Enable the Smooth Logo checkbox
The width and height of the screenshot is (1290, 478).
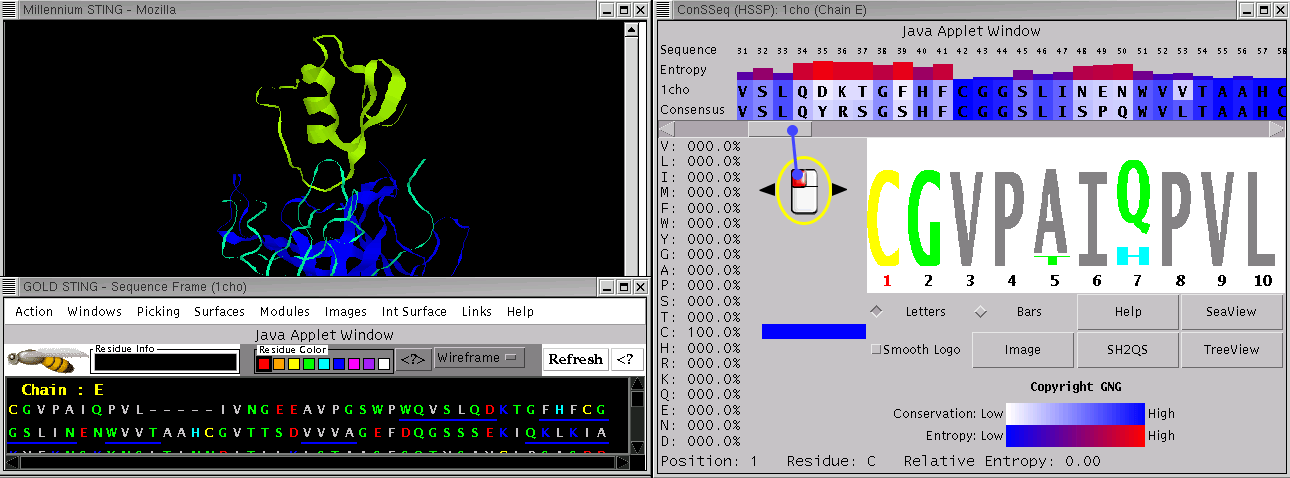(x=876, y=350)
